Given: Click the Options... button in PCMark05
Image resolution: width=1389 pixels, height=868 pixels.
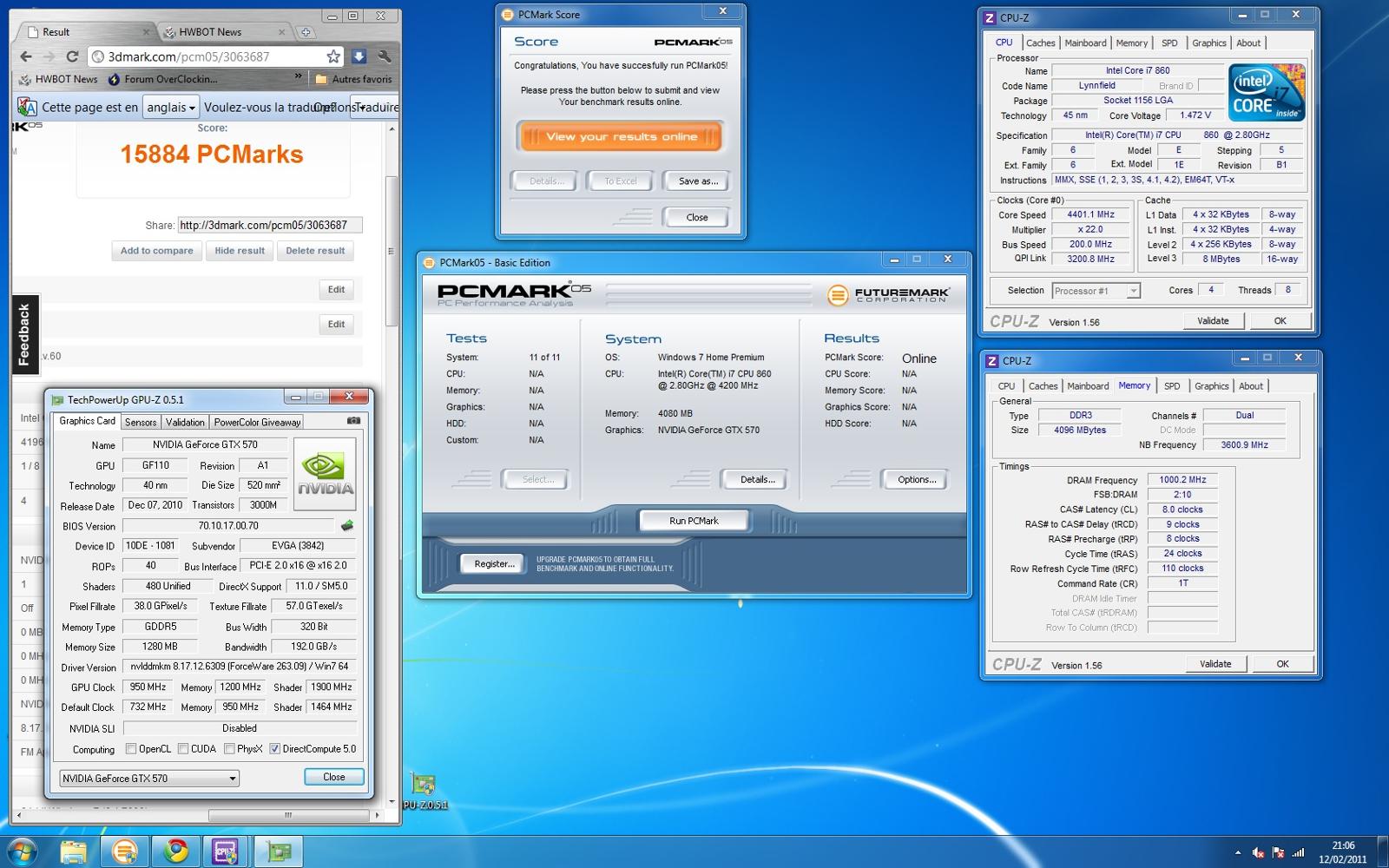Looking at the screenshot, I should coord(917,479).
